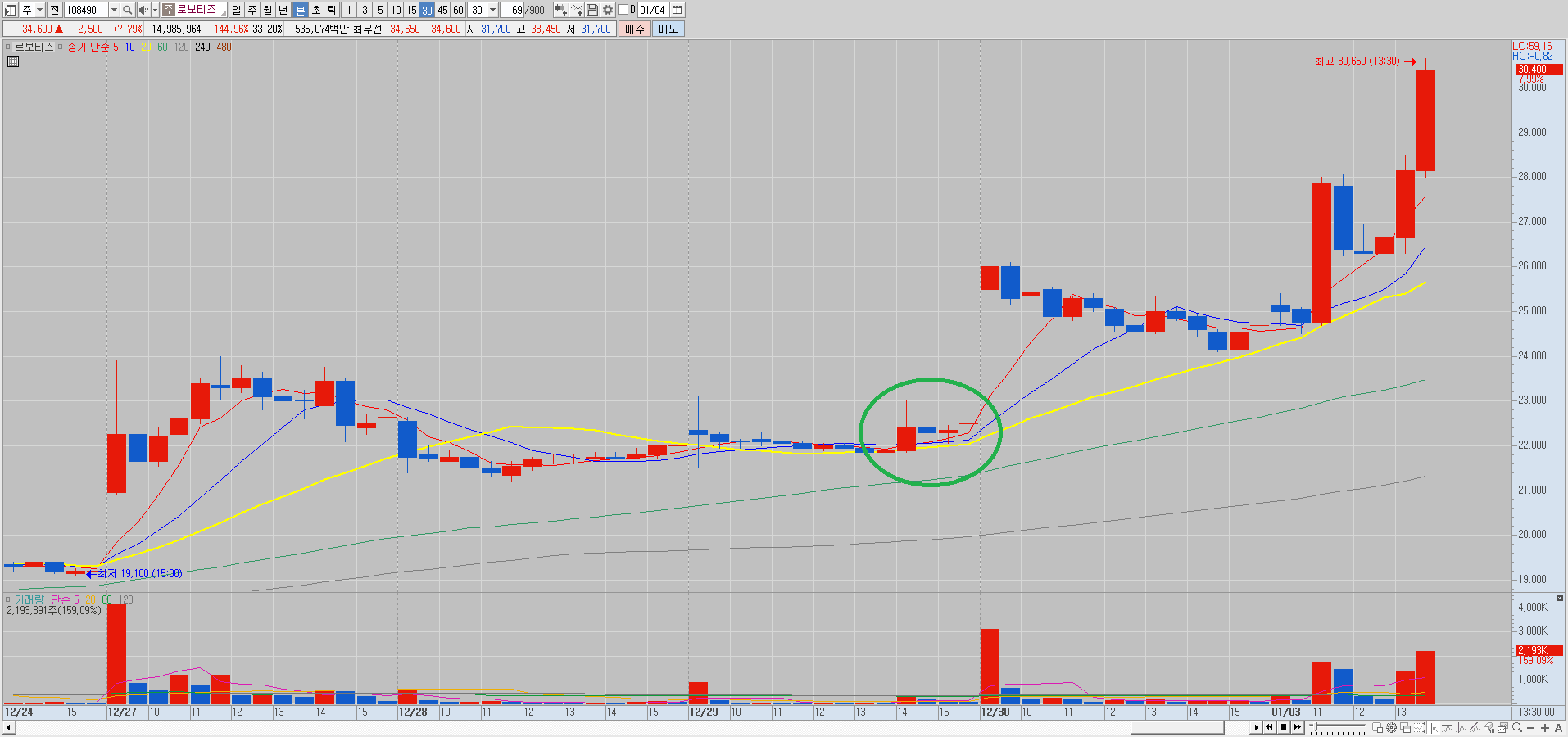The height and width of the screenshot is (737, 1568).
Task: Click the fast-forward double-arrow button
Action: 1298,727
